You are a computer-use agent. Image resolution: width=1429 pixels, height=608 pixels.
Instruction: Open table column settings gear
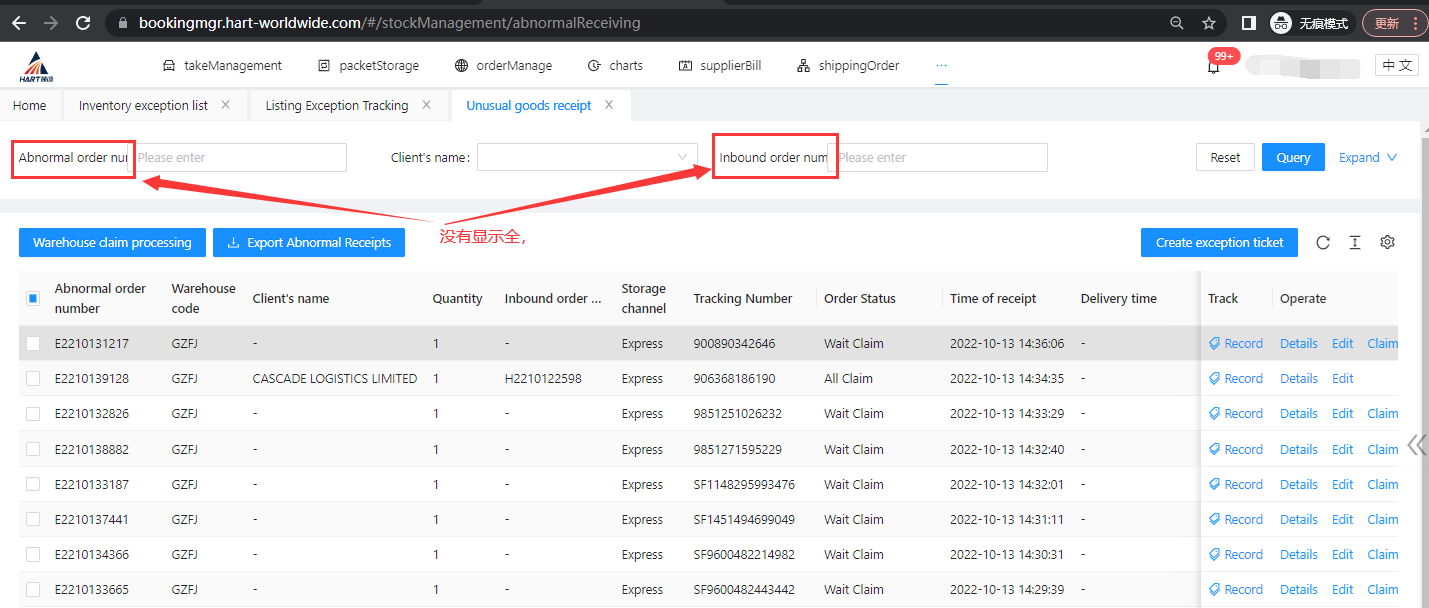tap(1387, 242)
